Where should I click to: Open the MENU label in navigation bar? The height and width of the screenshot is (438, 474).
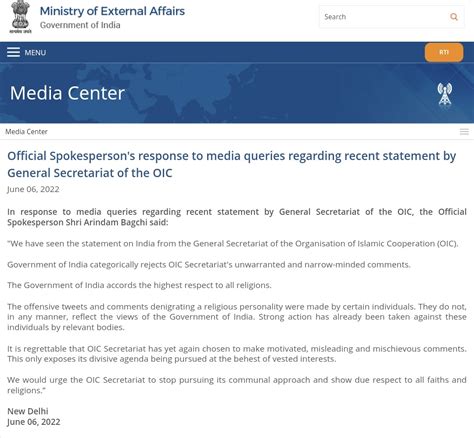(x=35, y=53)
